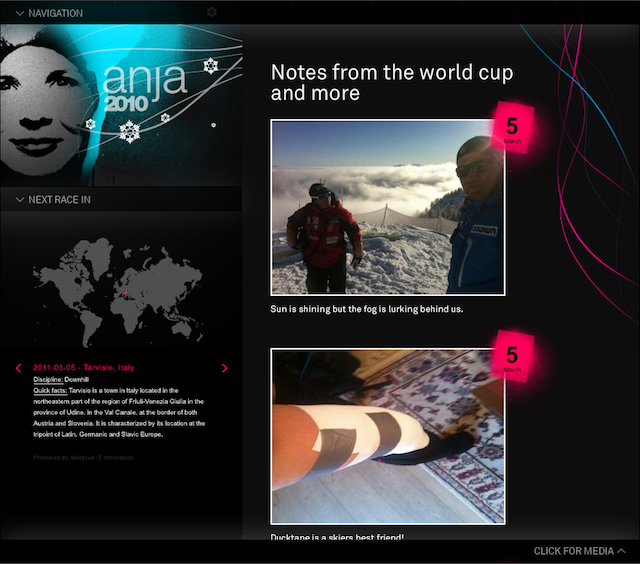Click the red race marker on world map
640x564 pixels.
click(x=126, y=293)
